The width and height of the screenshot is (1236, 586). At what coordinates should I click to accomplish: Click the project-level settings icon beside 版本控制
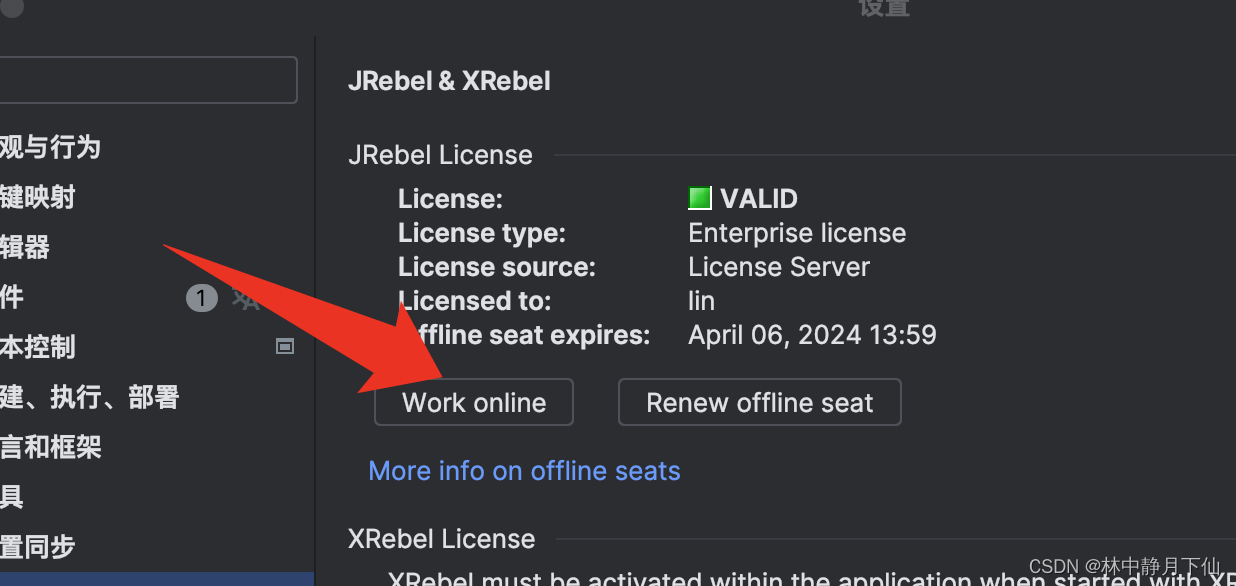click(x=284, y=345)
